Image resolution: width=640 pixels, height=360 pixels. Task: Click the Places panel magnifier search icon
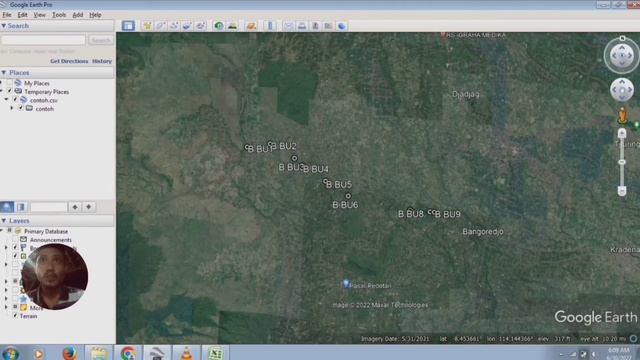[x=7, y=207]
